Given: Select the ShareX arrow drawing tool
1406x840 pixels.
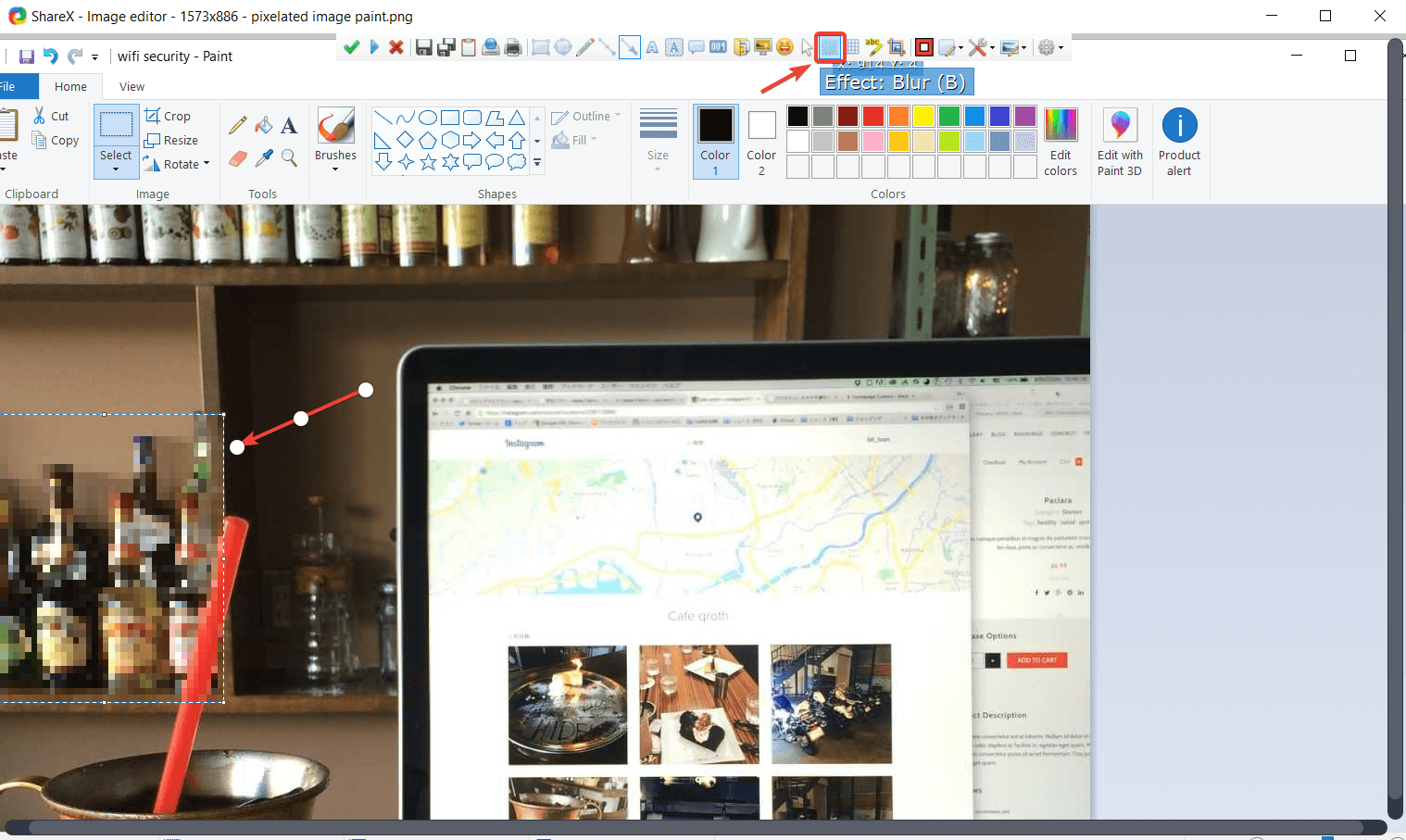Looking at the screenshot, I should (630, 47).
